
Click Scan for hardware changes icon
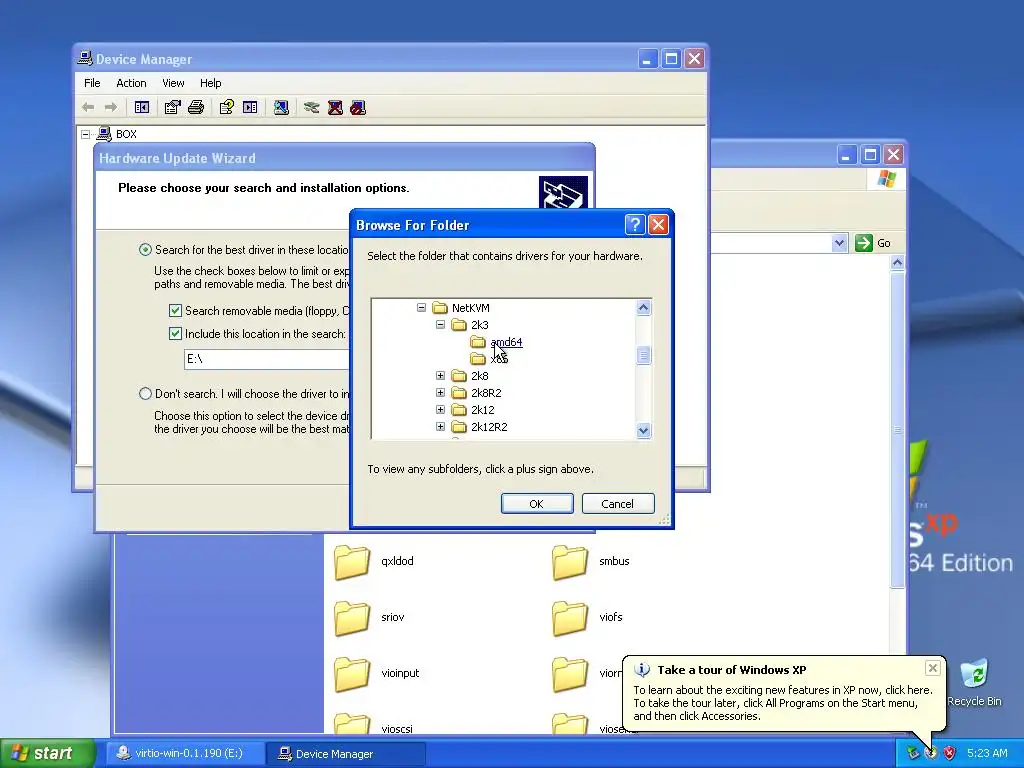pos(281,107)
